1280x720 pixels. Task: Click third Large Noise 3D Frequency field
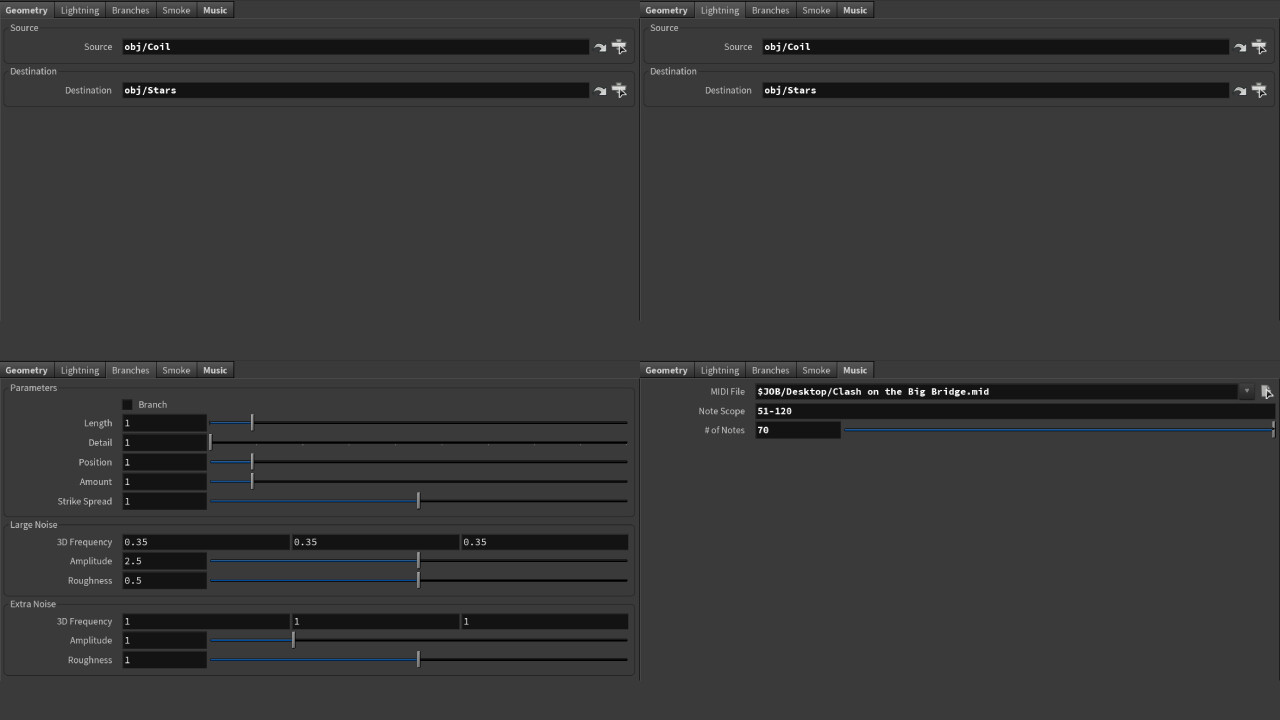point(545,542)
